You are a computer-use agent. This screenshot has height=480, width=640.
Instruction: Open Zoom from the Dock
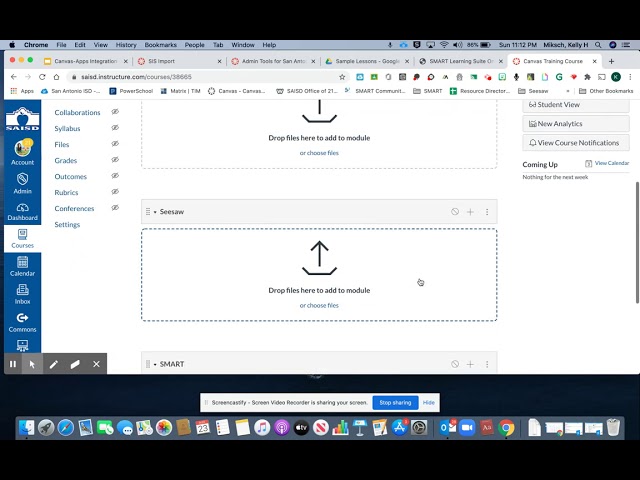point(467,428)
